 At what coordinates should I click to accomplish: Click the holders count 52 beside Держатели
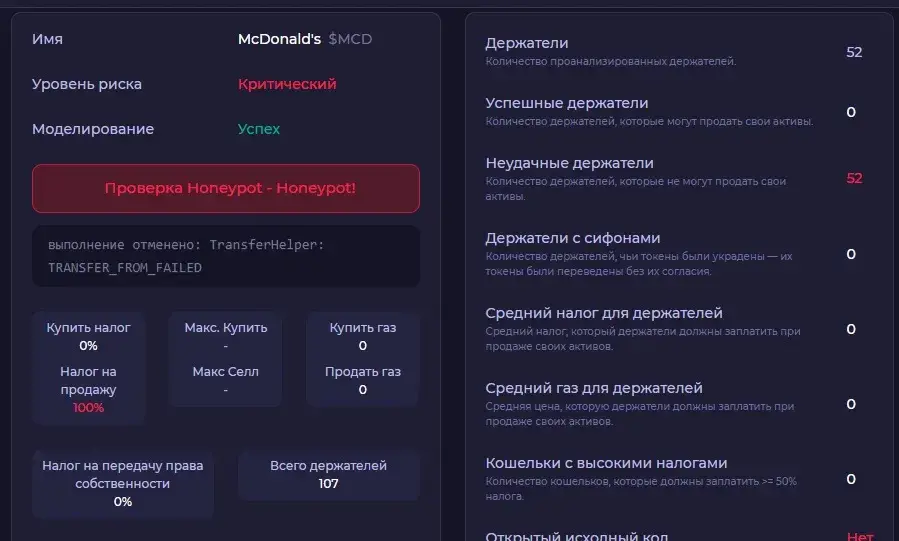pyautogui.click(x=854, y=52)
